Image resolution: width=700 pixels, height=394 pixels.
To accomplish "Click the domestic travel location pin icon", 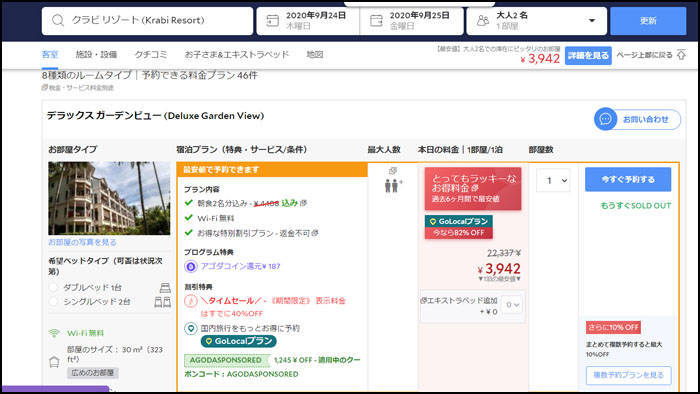I will (x=191, y=329).
